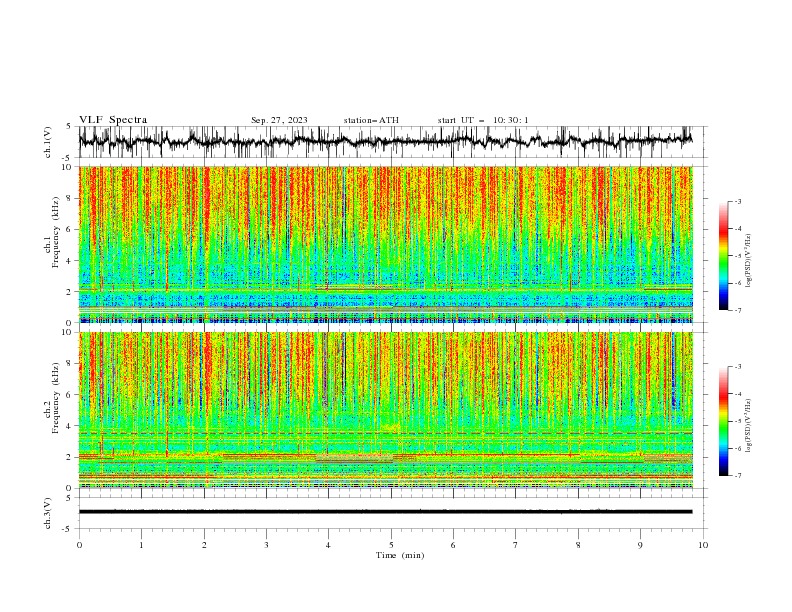The width and height of the screenshot is (792, 612).
Task: Click the "-7" tick on lower color bar
Action: pyautogui.click(x=738, y=476)
